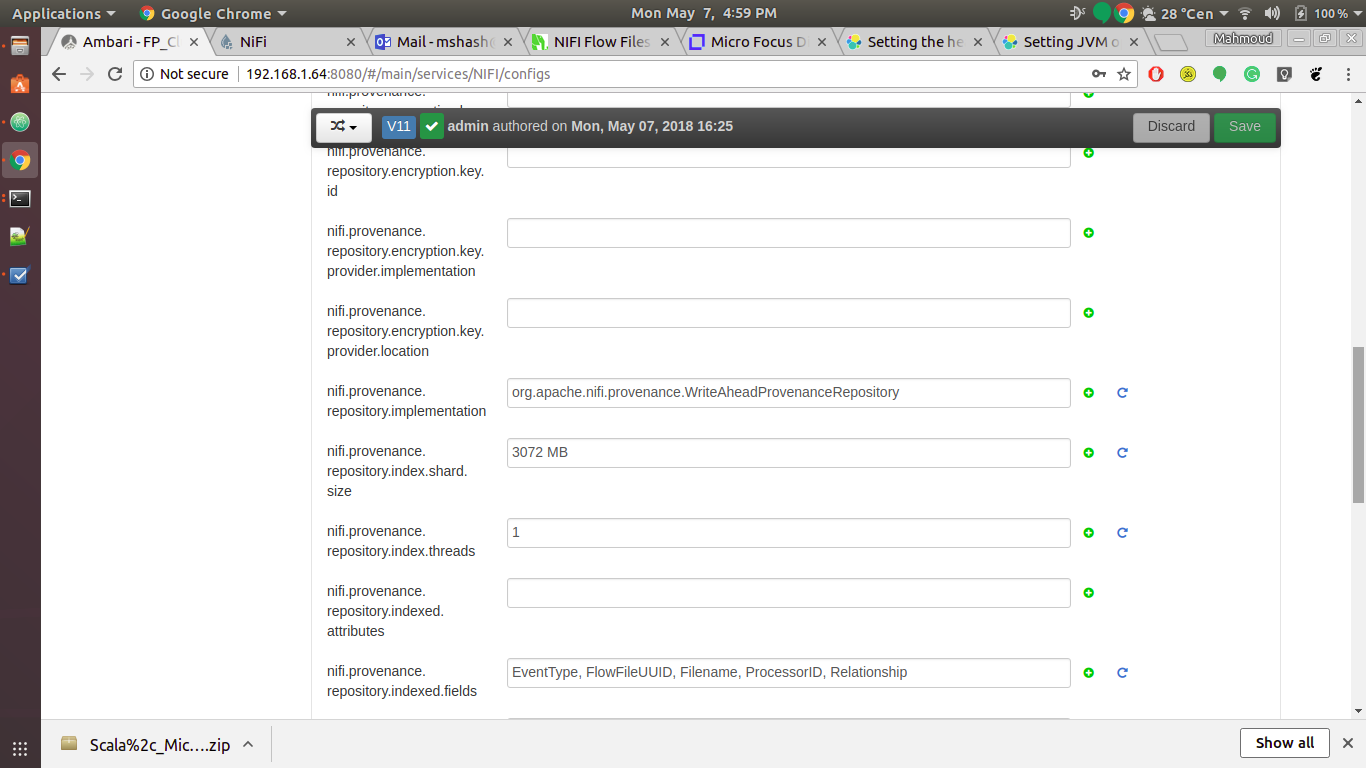1366x768 pixels.
Task: Save the NIFI configuration changes
Action: (x=1244, y=127)
